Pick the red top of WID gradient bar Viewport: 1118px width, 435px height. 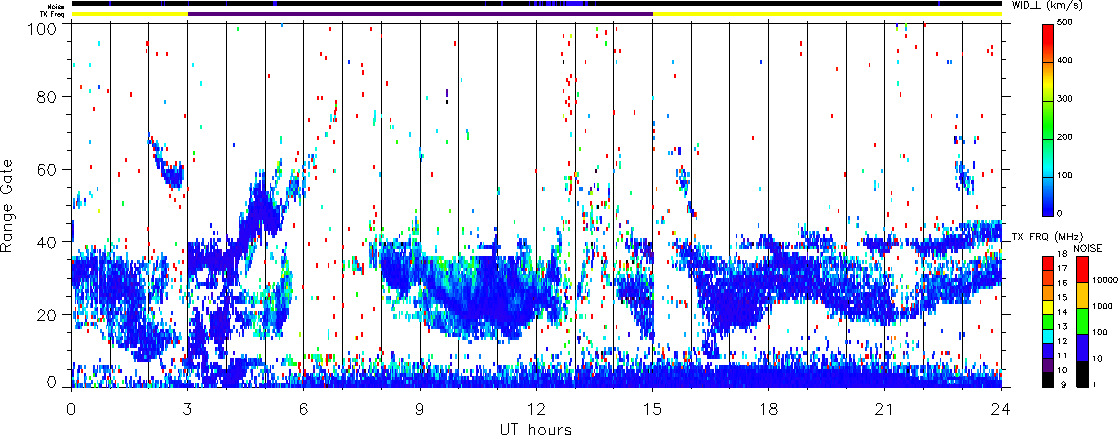click(1047, 32)
